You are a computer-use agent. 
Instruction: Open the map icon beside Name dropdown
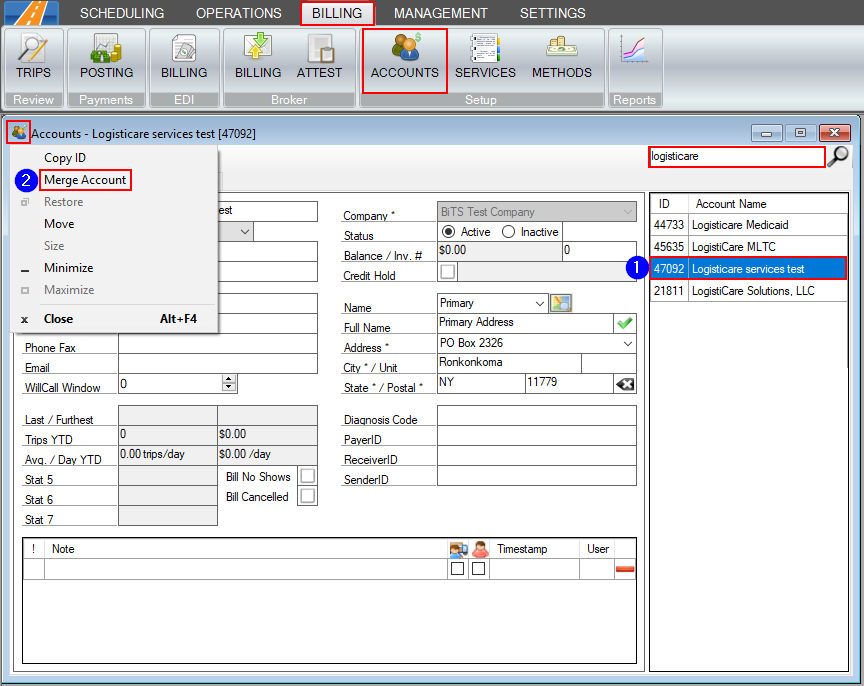561,303
